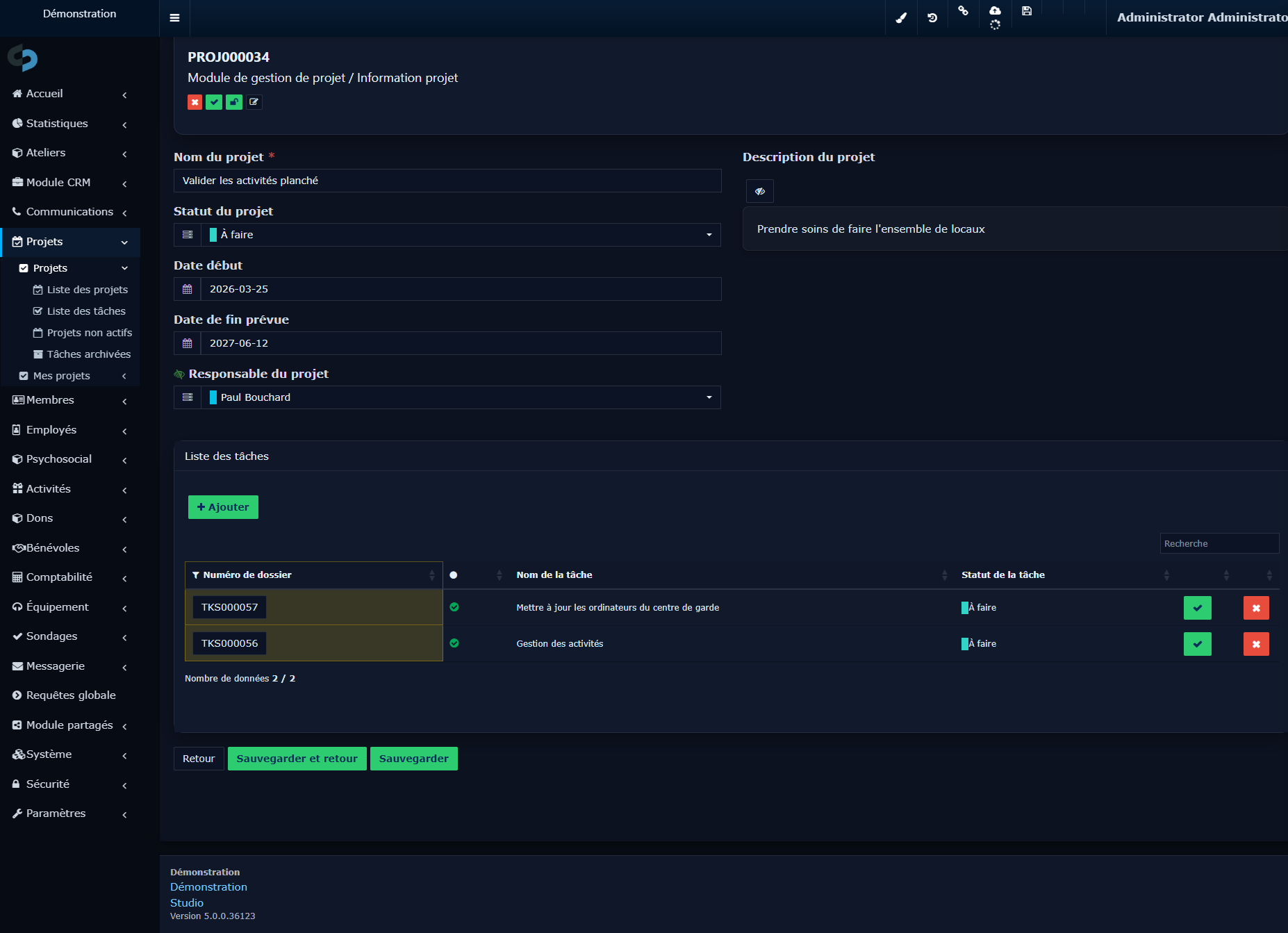Screen dimensions: 1288x933
Task: Open Projets non actifs menu item
Action: [89, 333]
